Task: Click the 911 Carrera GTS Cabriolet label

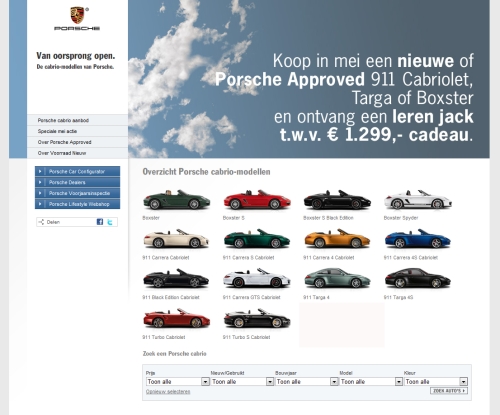Action: (252, 297)
